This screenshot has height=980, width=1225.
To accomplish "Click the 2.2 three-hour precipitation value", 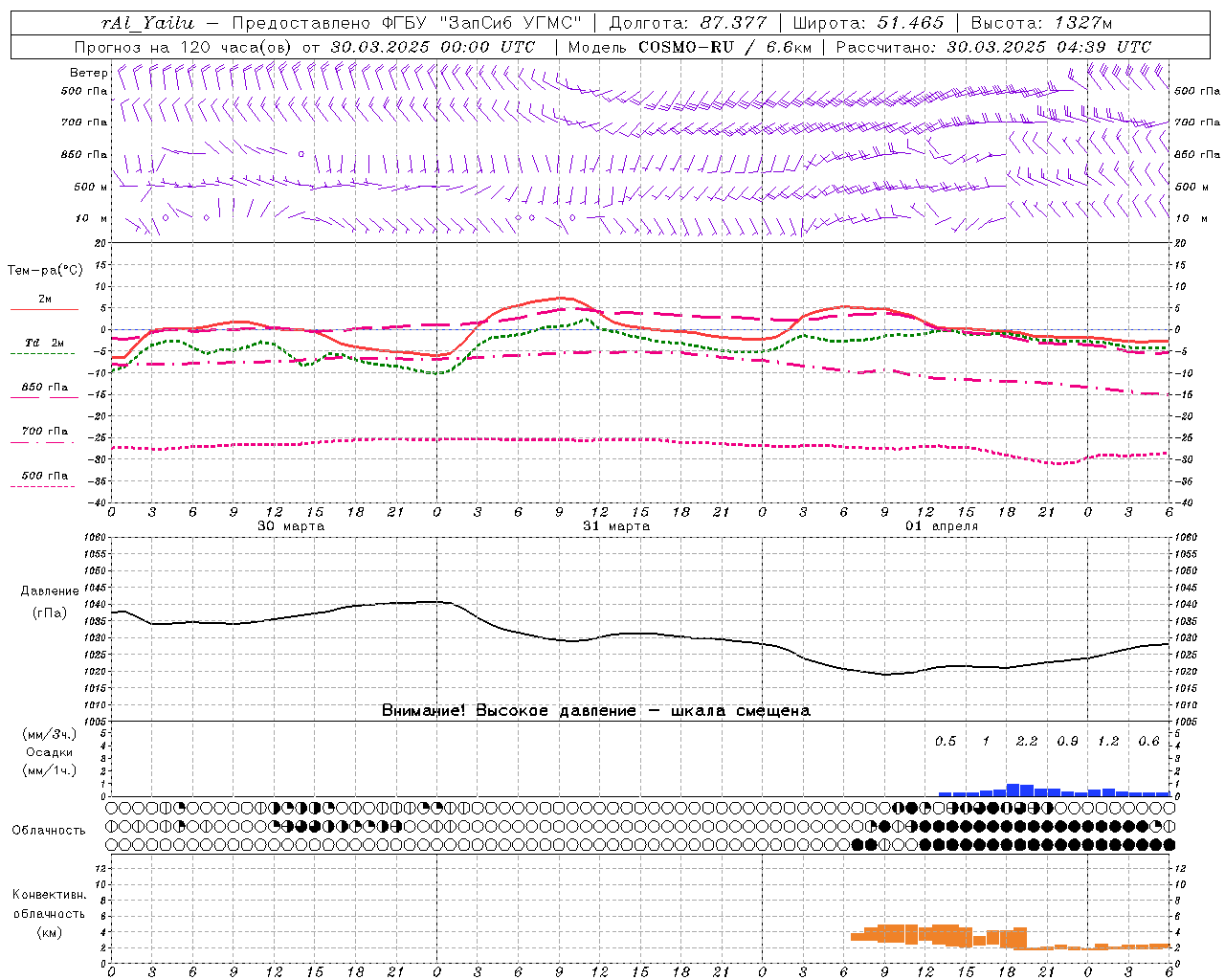I will 1026,742.
